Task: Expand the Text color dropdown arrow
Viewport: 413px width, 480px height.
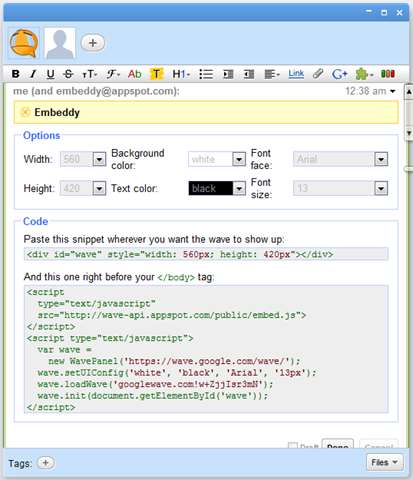Action: [x=239, y=188]
